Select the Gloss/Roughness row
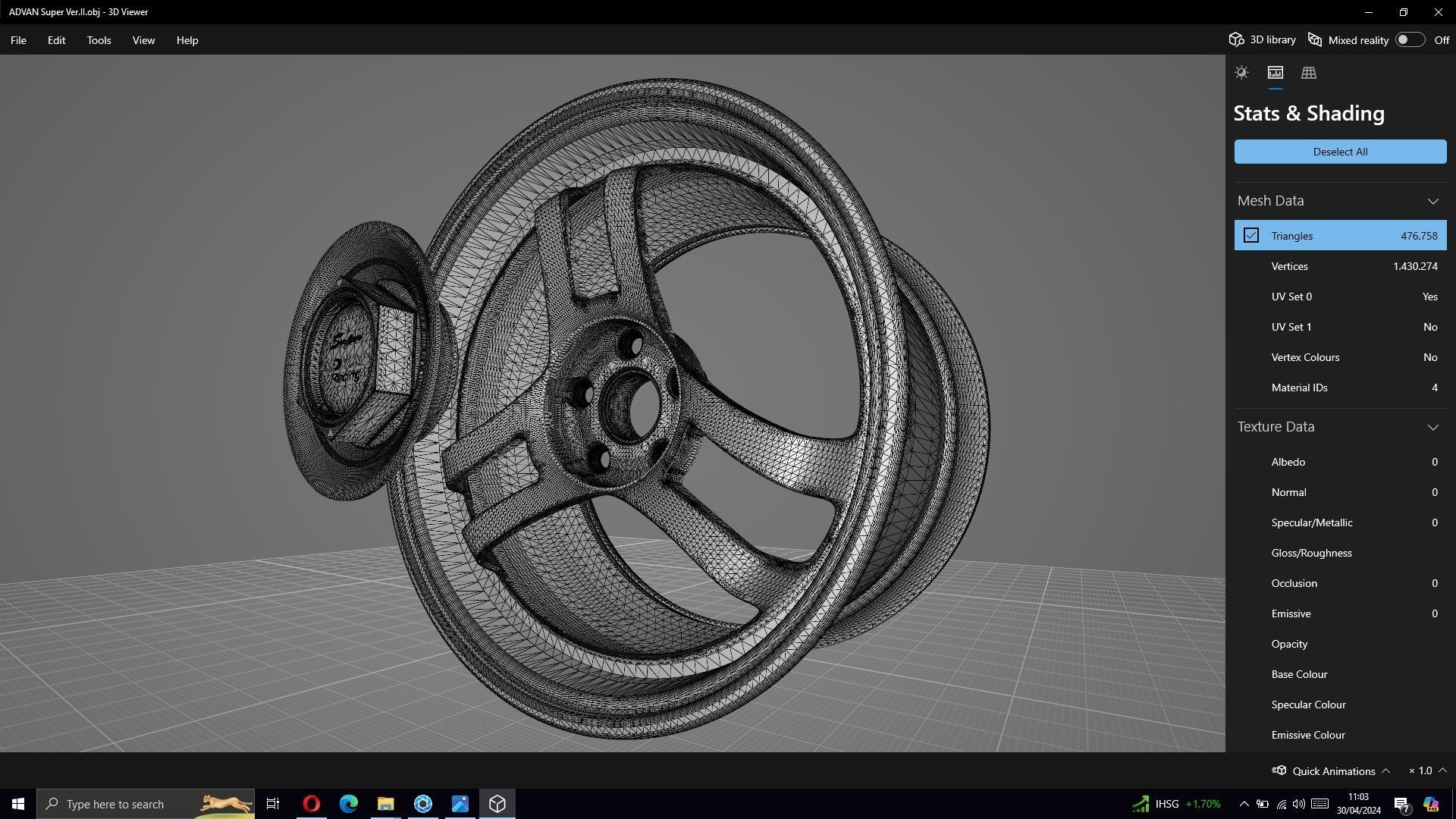 click(1340, 553)
